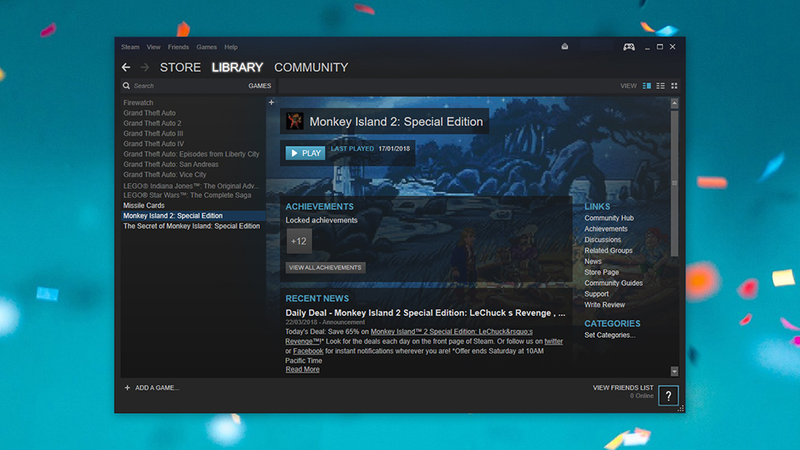The height and width of the screenshot is (450, 800).
Task: Open Store Page link
Action: point(602,272)
